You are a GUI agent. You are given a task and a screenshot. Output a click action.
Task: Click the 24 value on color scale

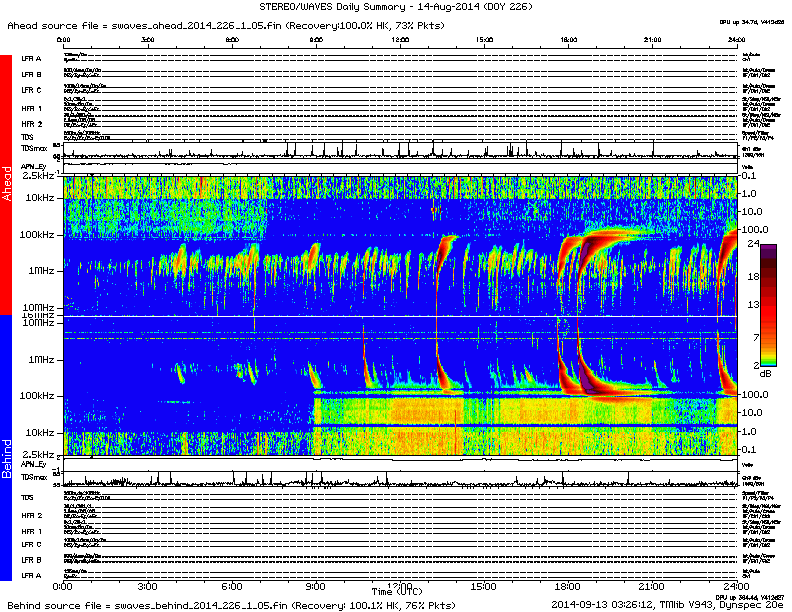point(753,243)
